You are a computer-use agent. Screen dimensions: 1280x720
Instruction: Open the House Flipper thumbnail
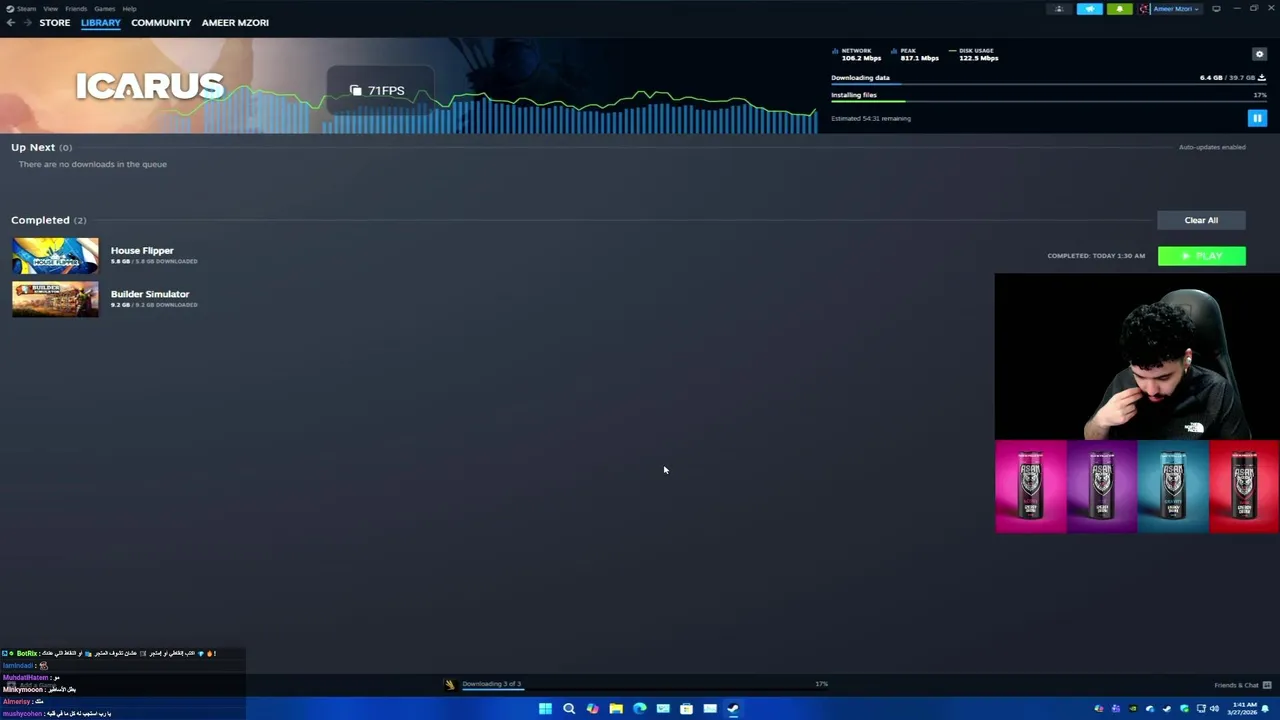(55, 255)
